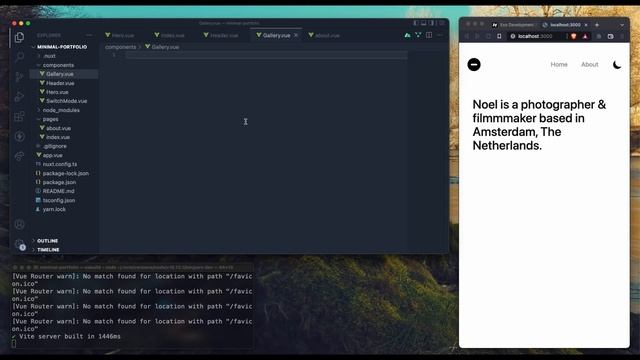Open the Explorer view in activity bar
This screenshot has width=640, height=360.
pos(19,38)
